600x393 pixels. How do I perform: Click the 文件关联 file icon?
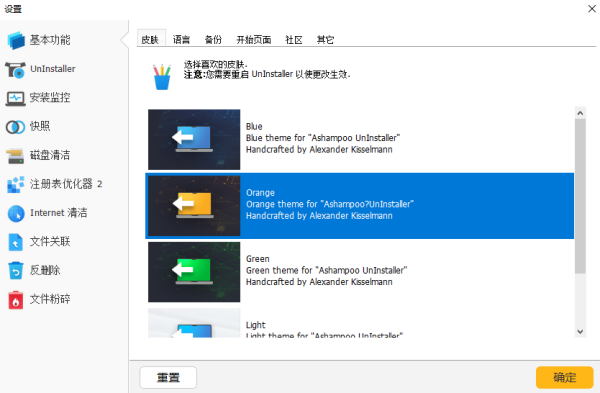click(16, 242)
